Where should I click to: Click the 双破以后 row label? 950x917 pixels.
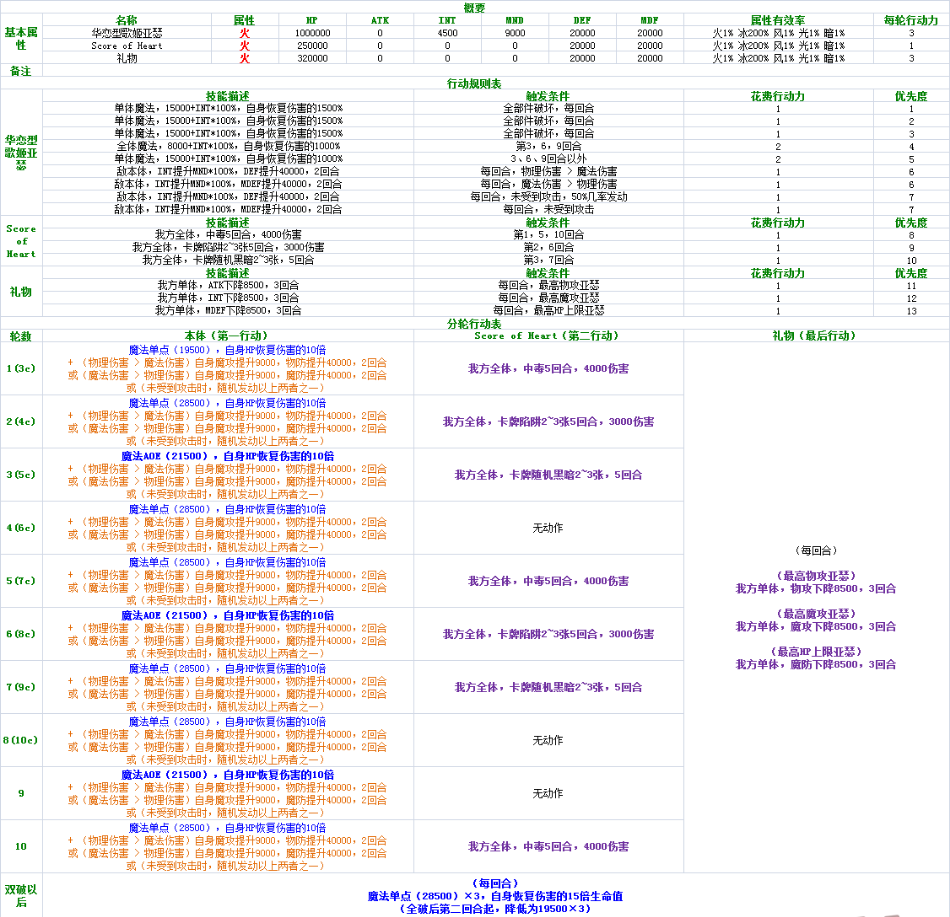point(21,896)
